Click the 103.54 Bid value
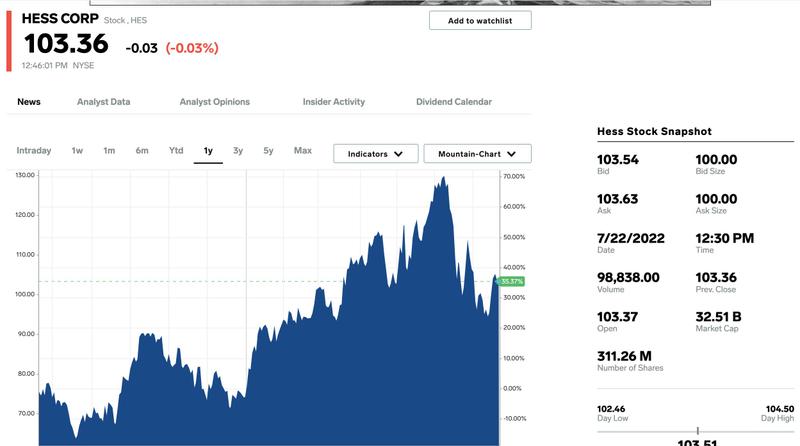 click(x=618, y=160)
